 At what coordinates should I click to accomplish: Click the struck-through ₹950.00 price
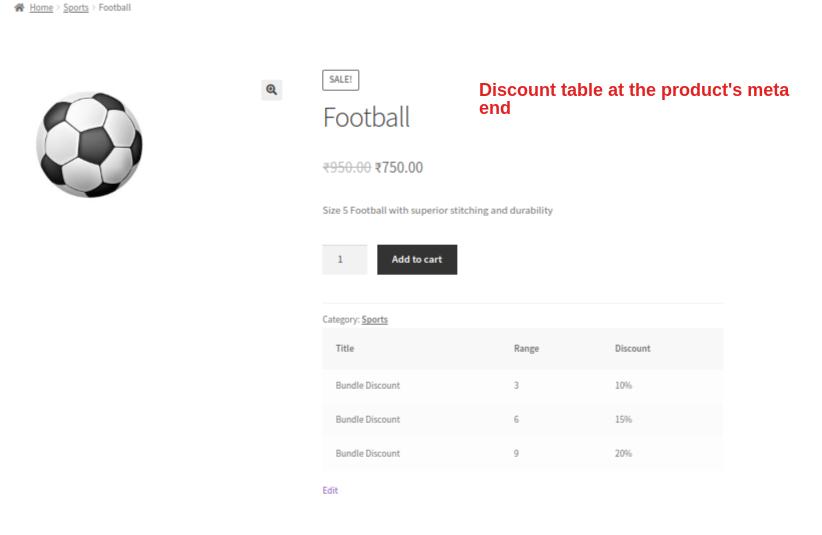(347, 168)
